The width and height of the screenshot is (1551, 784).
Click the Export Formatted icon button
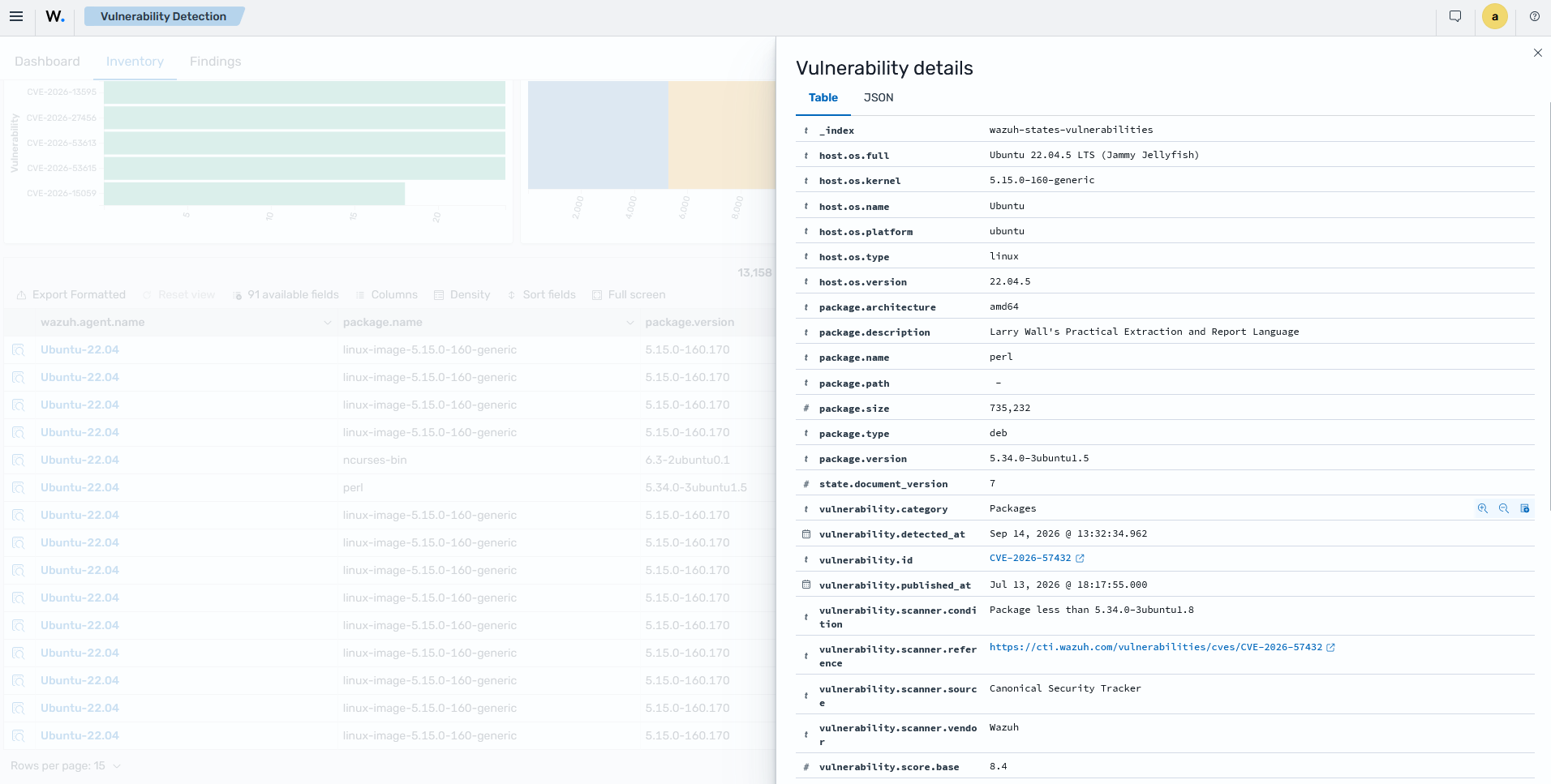[71, 294]
